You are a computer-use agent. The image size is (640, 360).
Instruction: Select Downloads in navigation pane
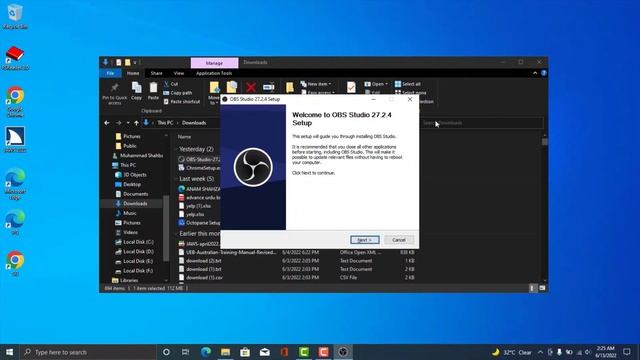(x=131, y=204)
